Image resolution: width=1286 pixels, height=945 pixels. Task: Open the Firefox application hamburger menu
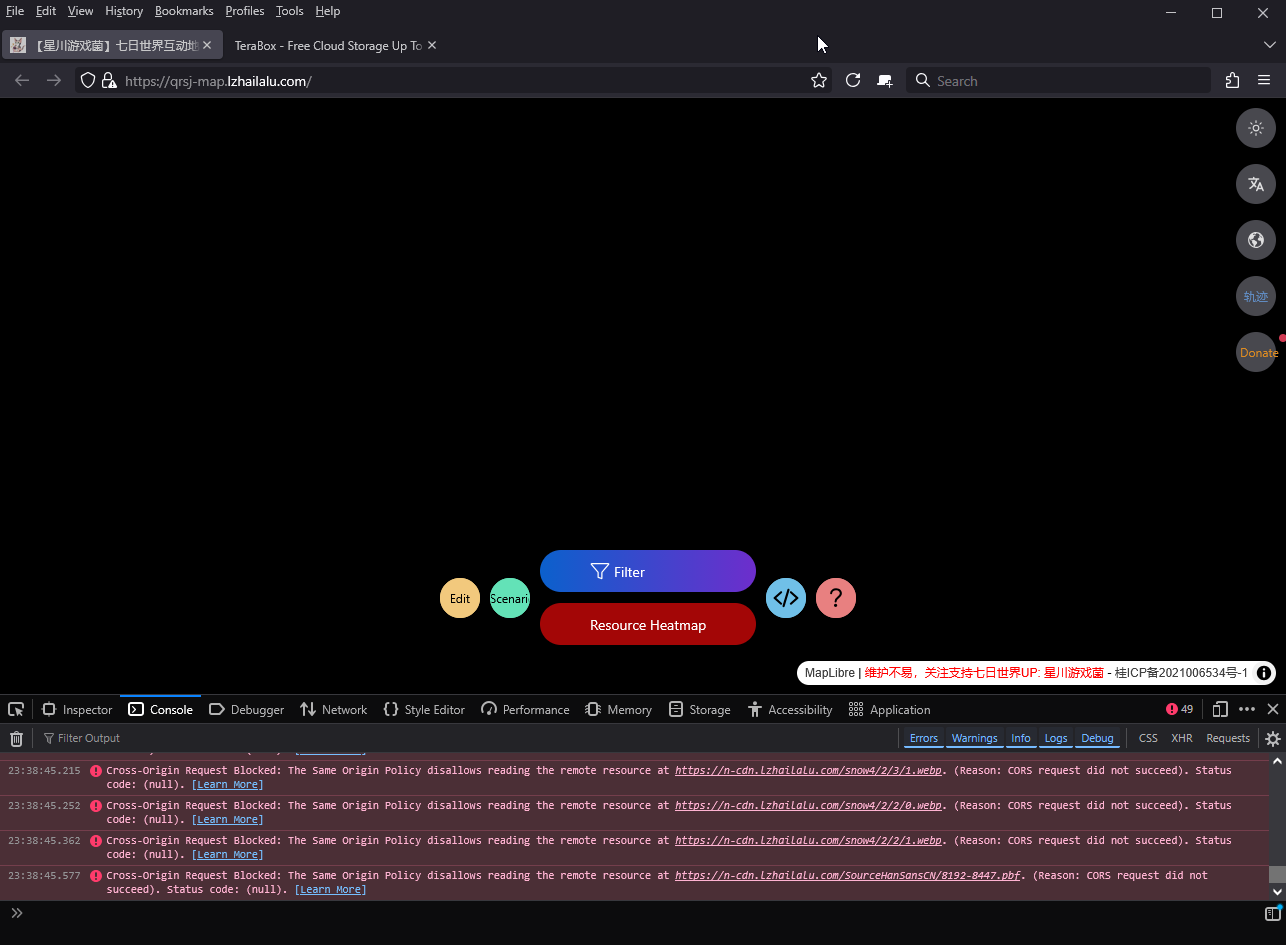point(1264,81)
